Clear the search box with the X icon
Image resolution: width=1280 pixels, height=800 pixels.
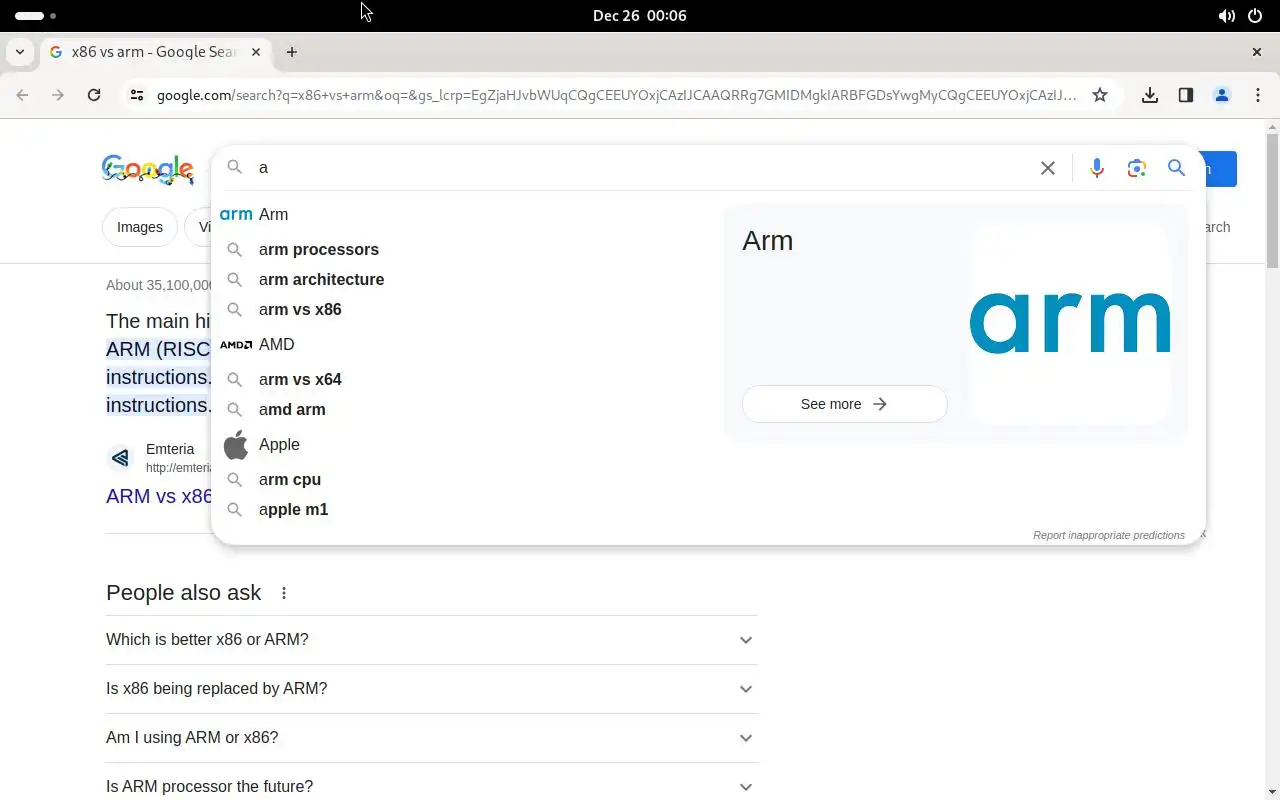coord(1047,168)
